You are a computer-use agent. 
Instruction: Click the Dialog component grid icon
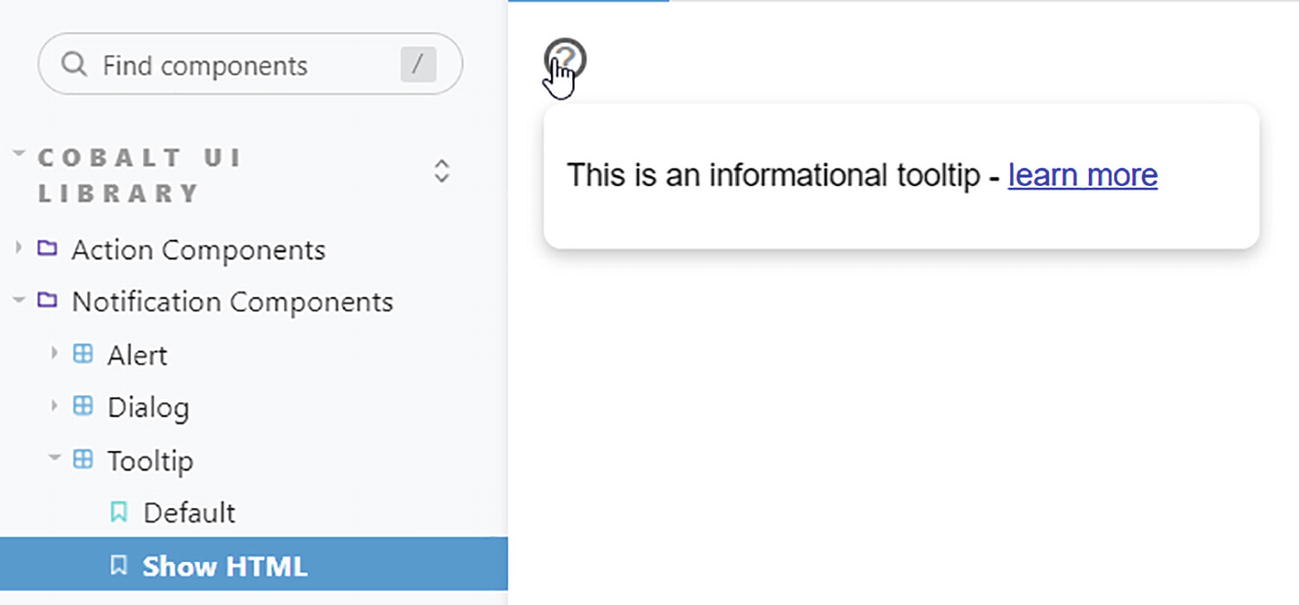[83, 406]
